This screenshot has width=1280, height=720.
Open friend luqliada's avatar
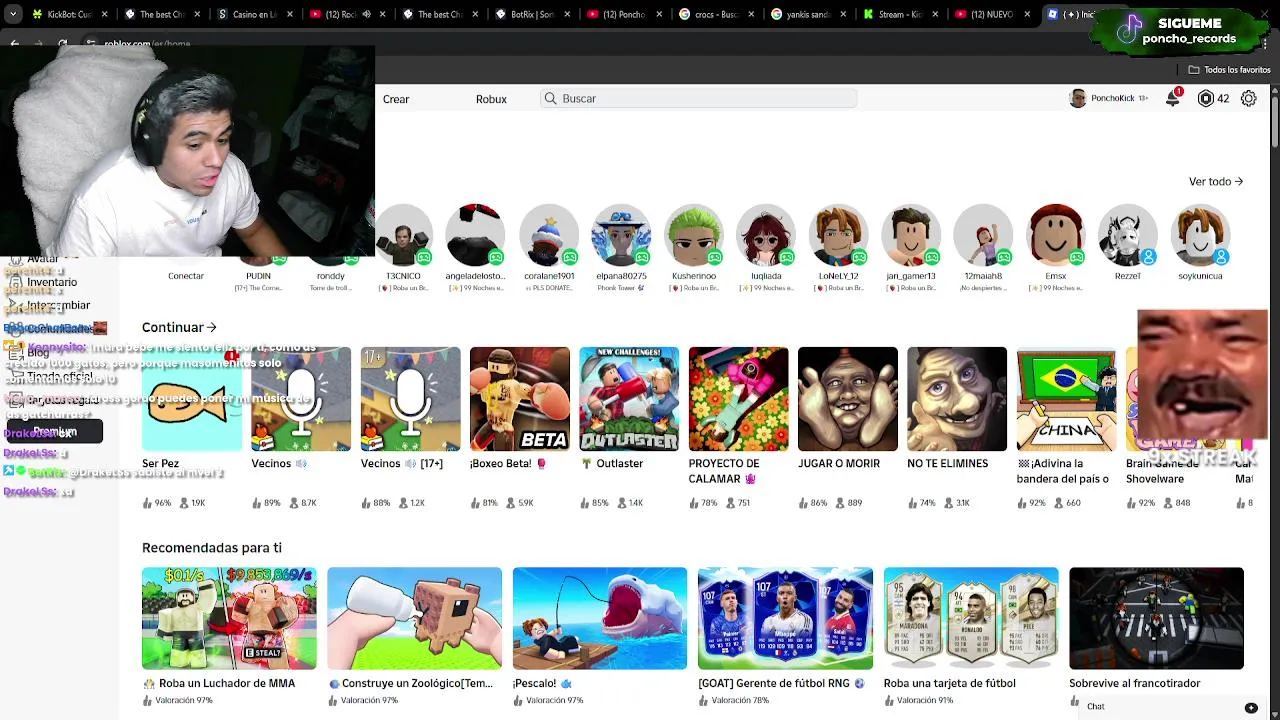[x=766, y=236]
